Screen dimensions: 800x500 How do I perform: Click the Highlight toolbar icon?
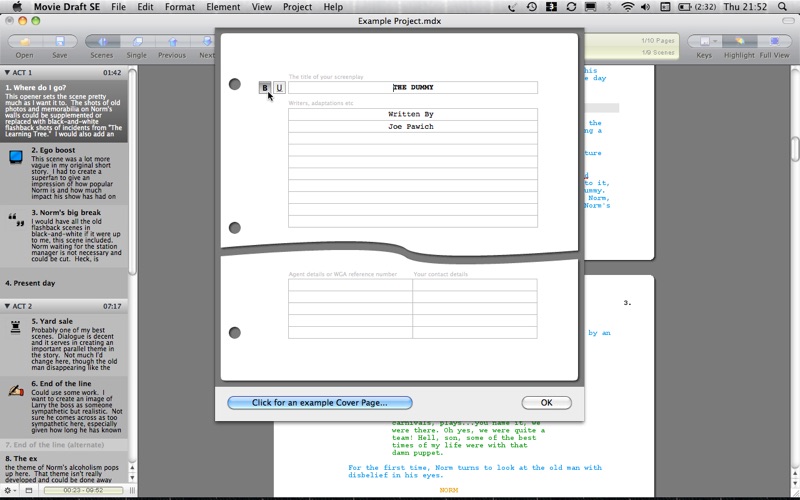tap(739, 42)
